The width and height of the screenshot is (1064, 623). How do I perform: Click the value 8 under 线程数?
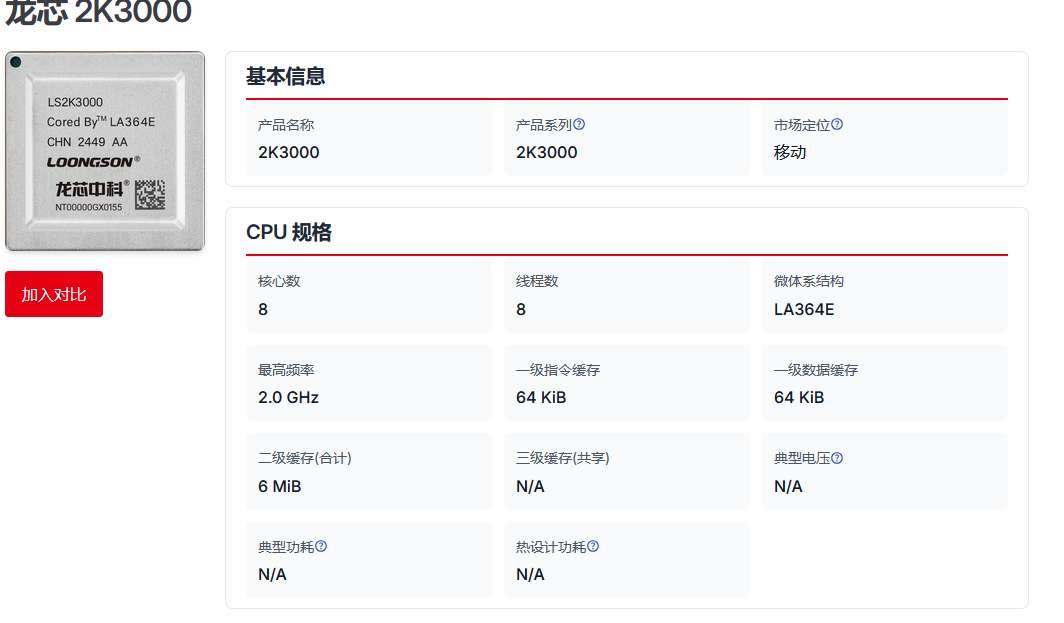(520, 309)
